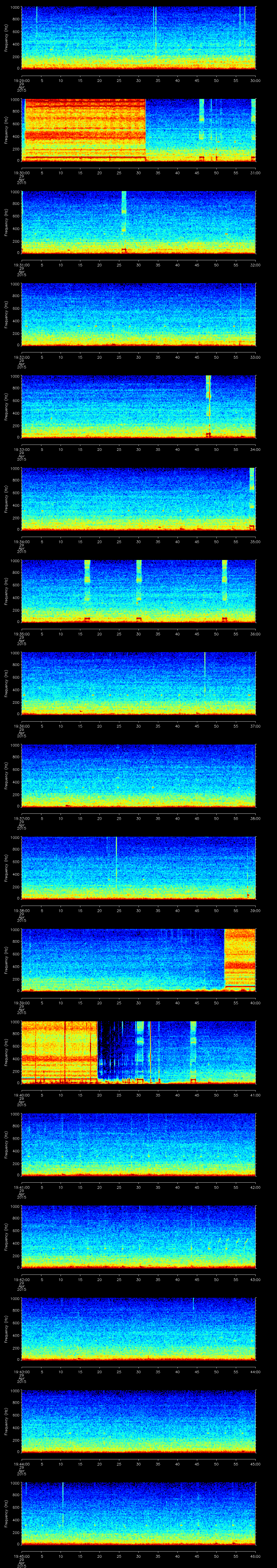
Task: Click the 40:00 end time label
Action: pyautogui.click(x=255, y=1003)
